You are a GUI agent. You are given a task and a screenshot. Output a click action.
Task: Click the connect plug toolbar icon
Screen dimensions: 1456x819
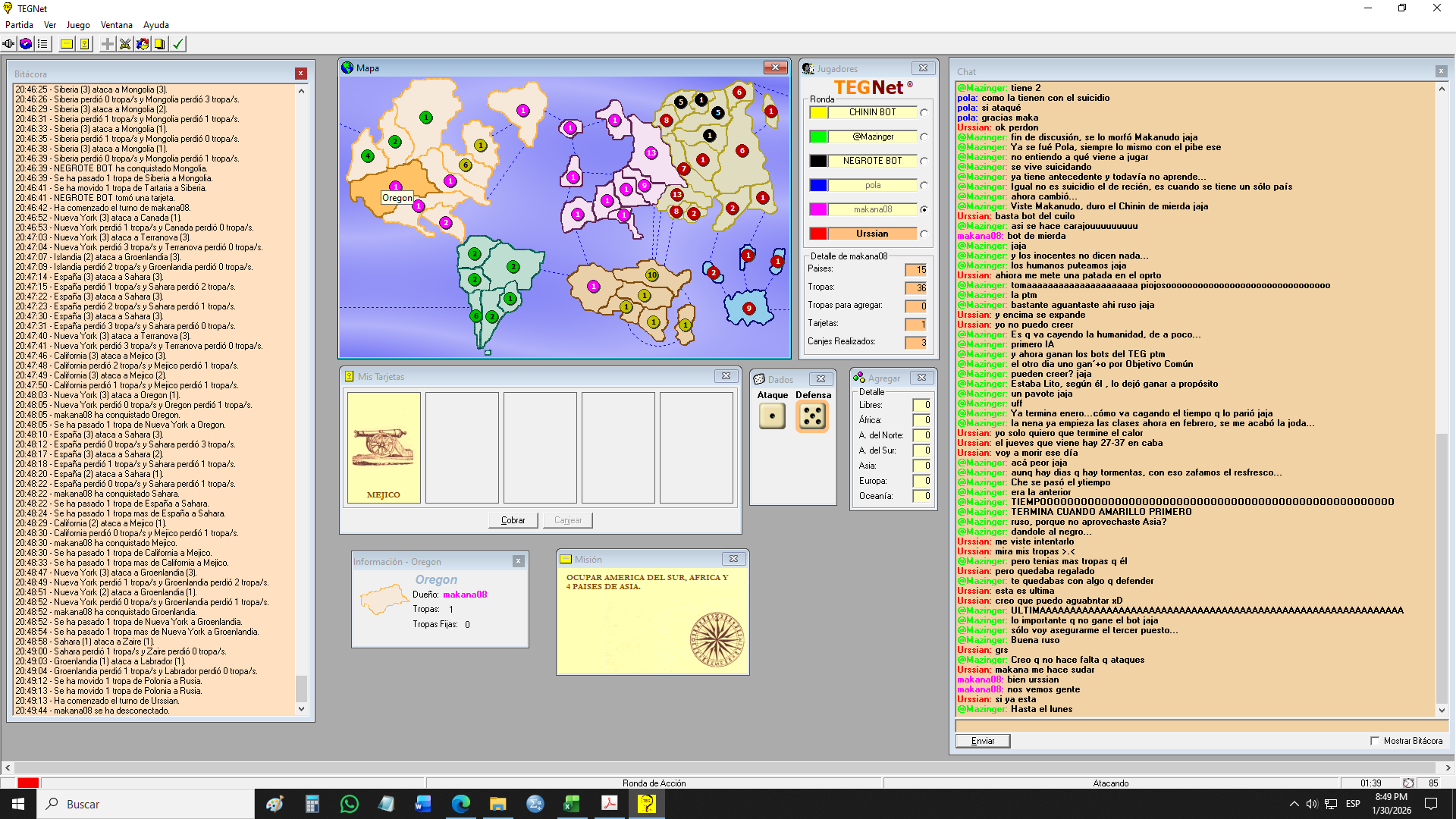click(x=8, y=44)
